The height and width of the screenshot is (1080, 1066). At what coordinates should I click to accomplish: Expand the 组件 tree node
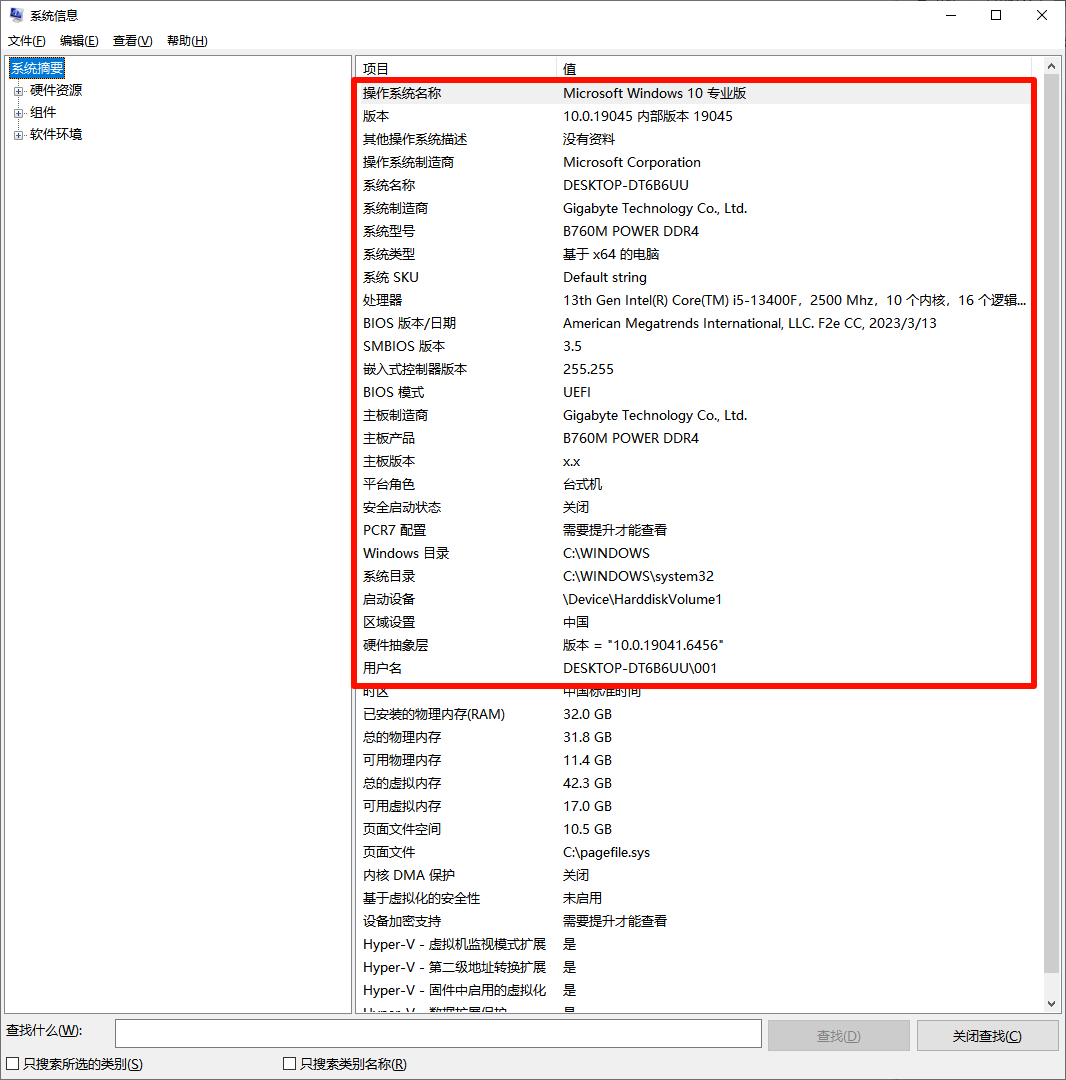(x=18, y=113)
